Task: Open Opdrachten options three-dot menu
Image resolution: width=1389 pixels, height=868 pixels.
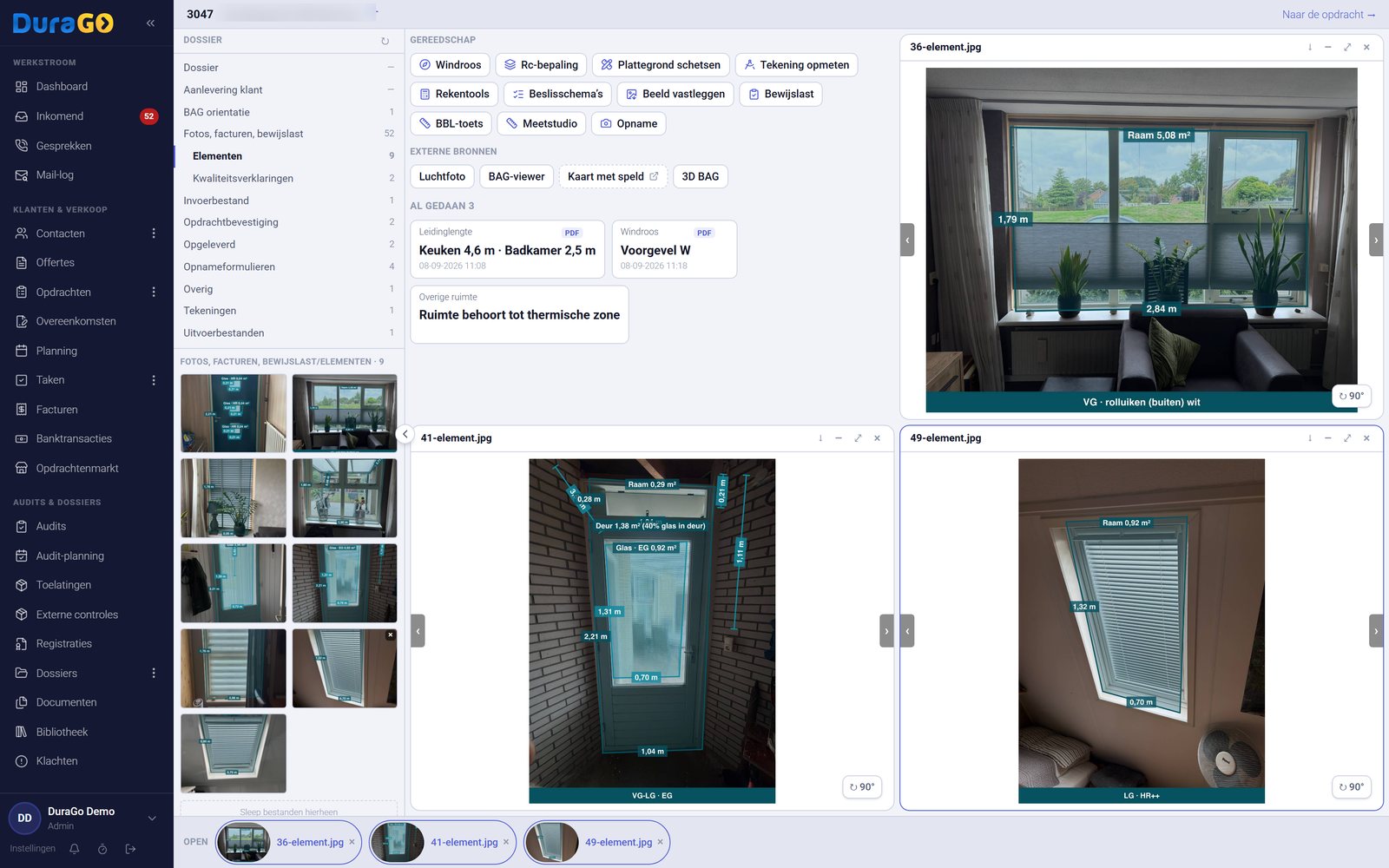Action: coord(154,293)
